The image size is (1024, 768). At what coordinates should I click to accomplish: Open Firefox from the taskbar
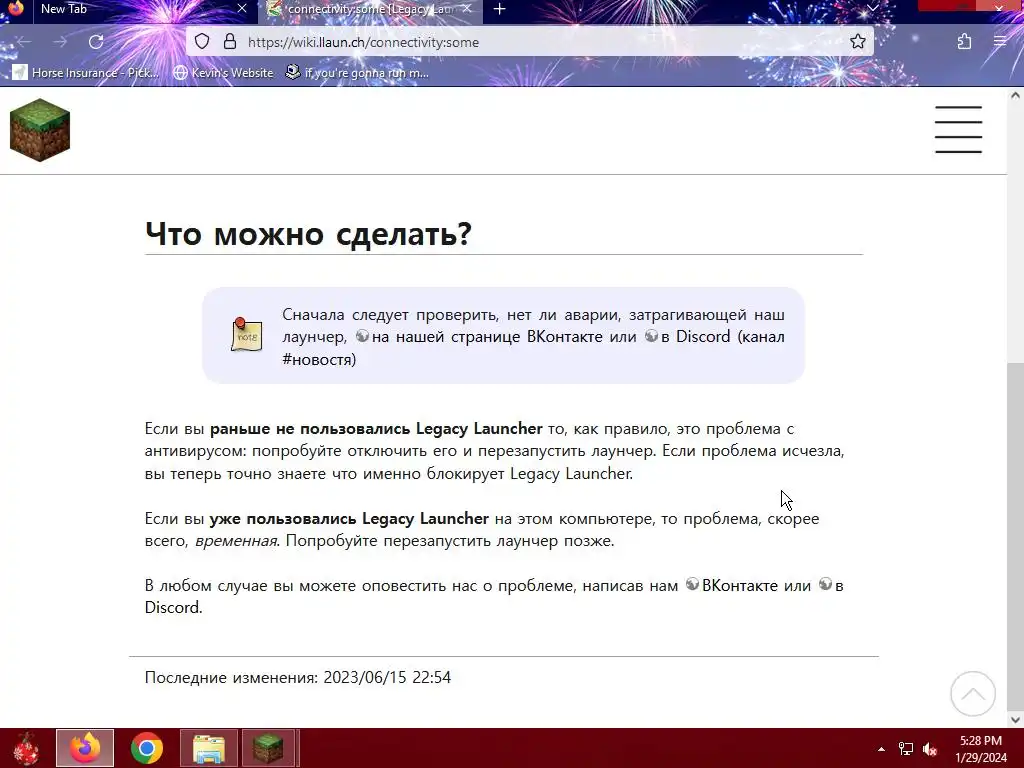(x=85, y=748)
